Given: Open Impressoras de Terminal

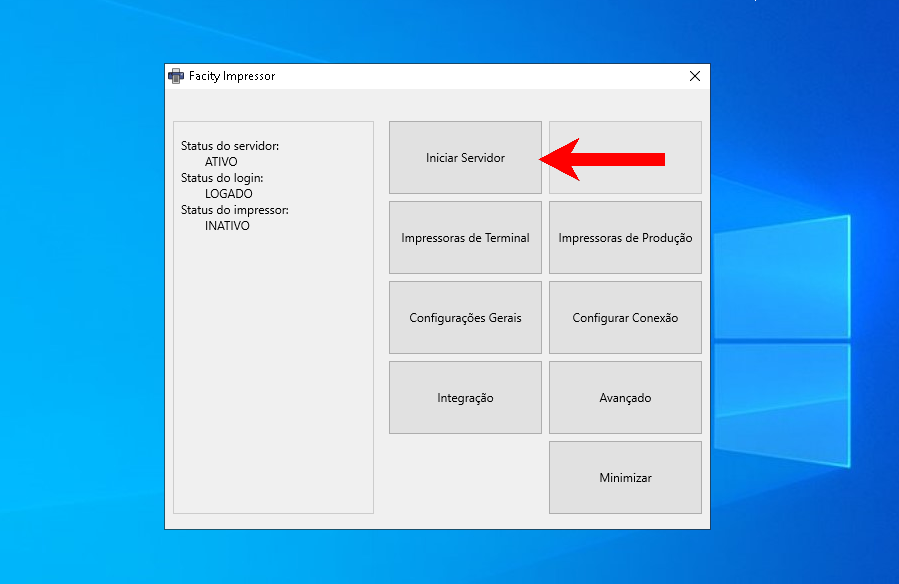Looking at the screenshot, I should 465,237.
